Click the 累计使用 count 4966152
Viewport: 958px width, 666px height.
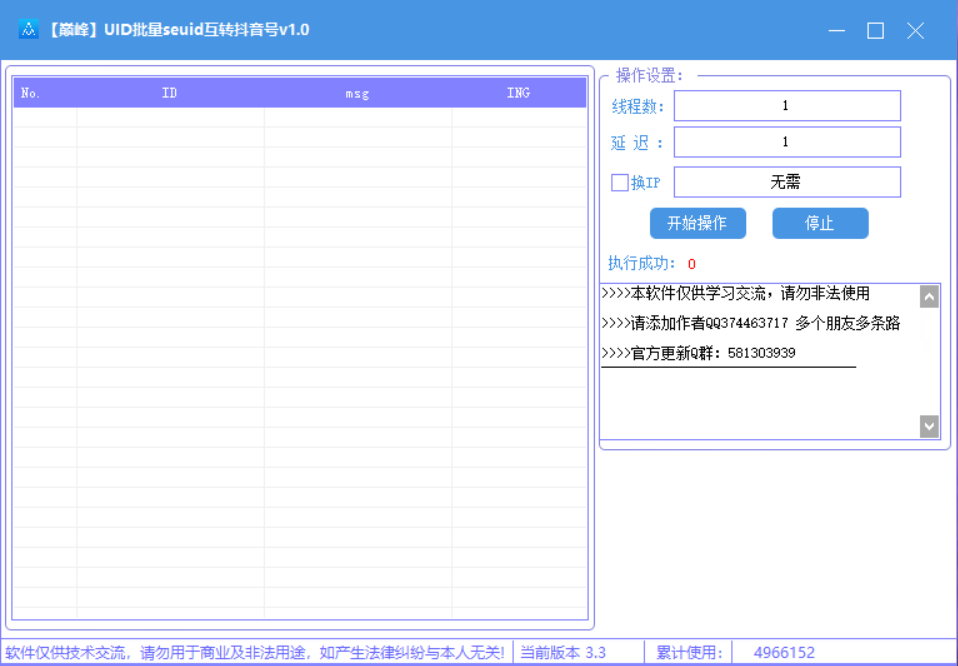point(782,652)
